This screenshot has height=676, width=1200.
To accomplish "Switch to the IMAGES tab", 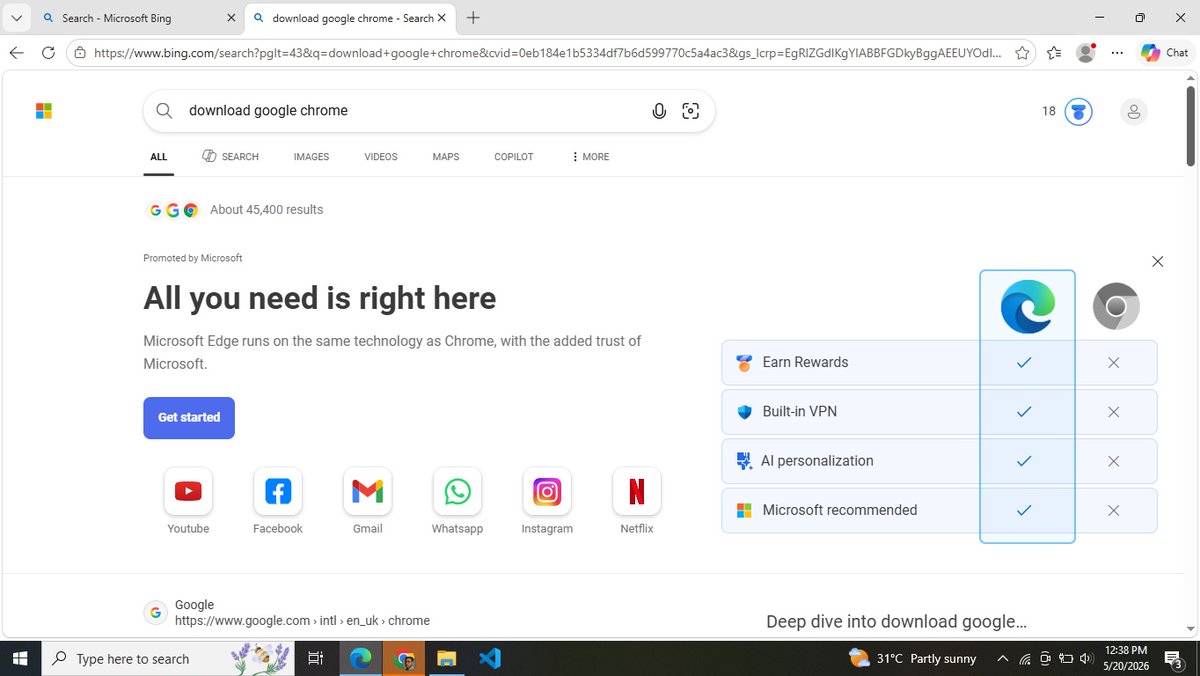I will [x=311, y=157].
